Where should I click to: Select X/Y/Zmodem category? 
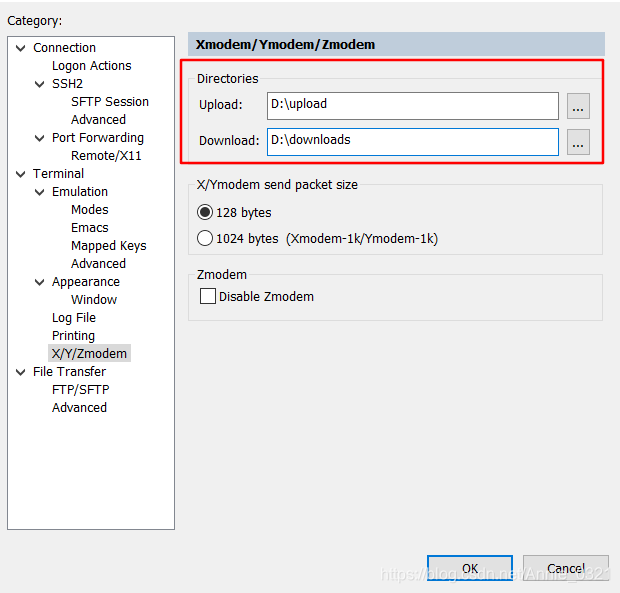pos(89,353)
